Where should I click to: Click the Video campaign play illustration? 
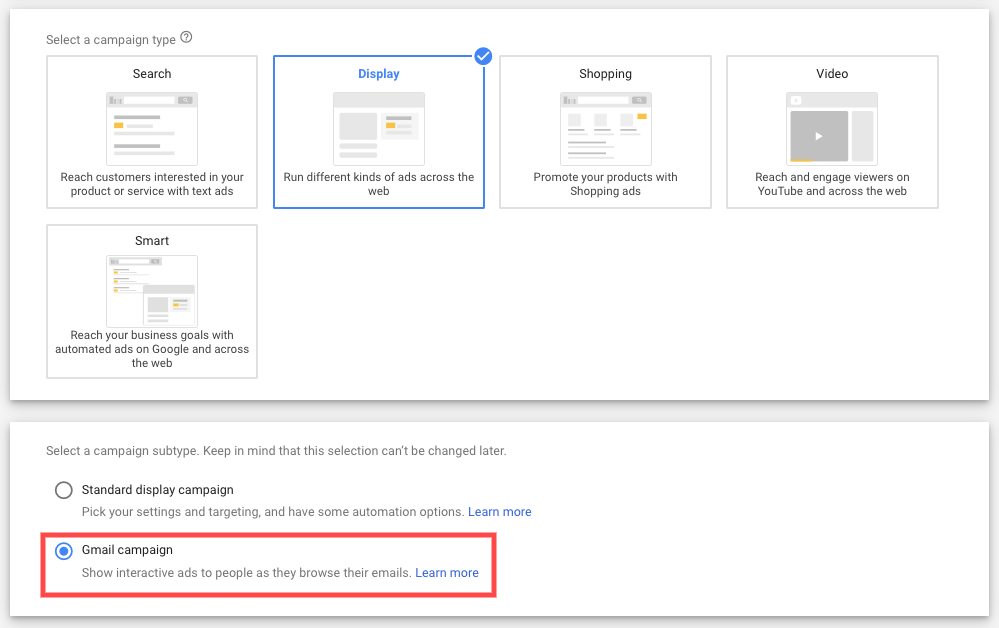(x=832, y=129)
